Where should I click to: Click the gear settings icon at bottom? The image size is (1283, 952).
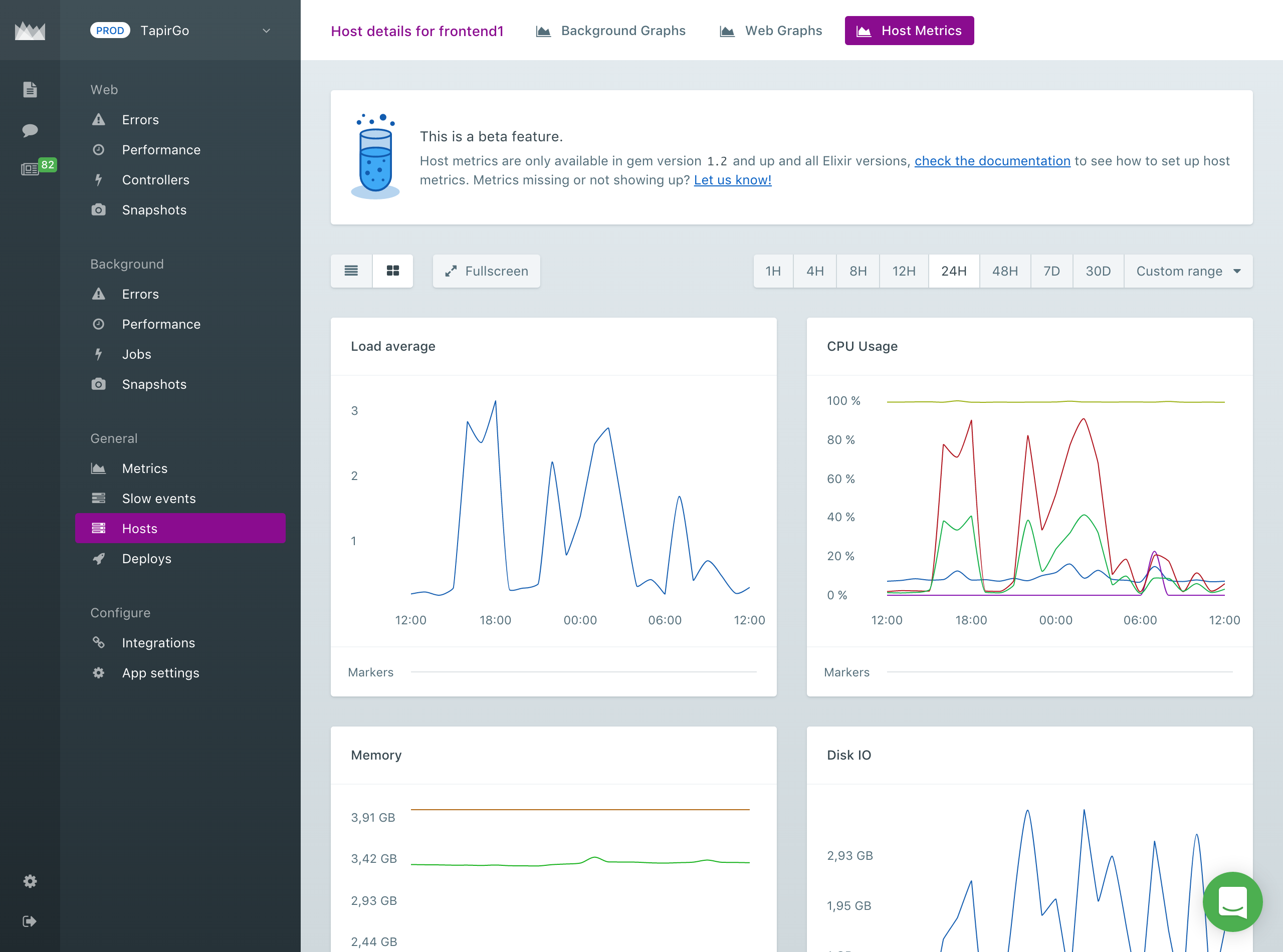tap(30, 881)
